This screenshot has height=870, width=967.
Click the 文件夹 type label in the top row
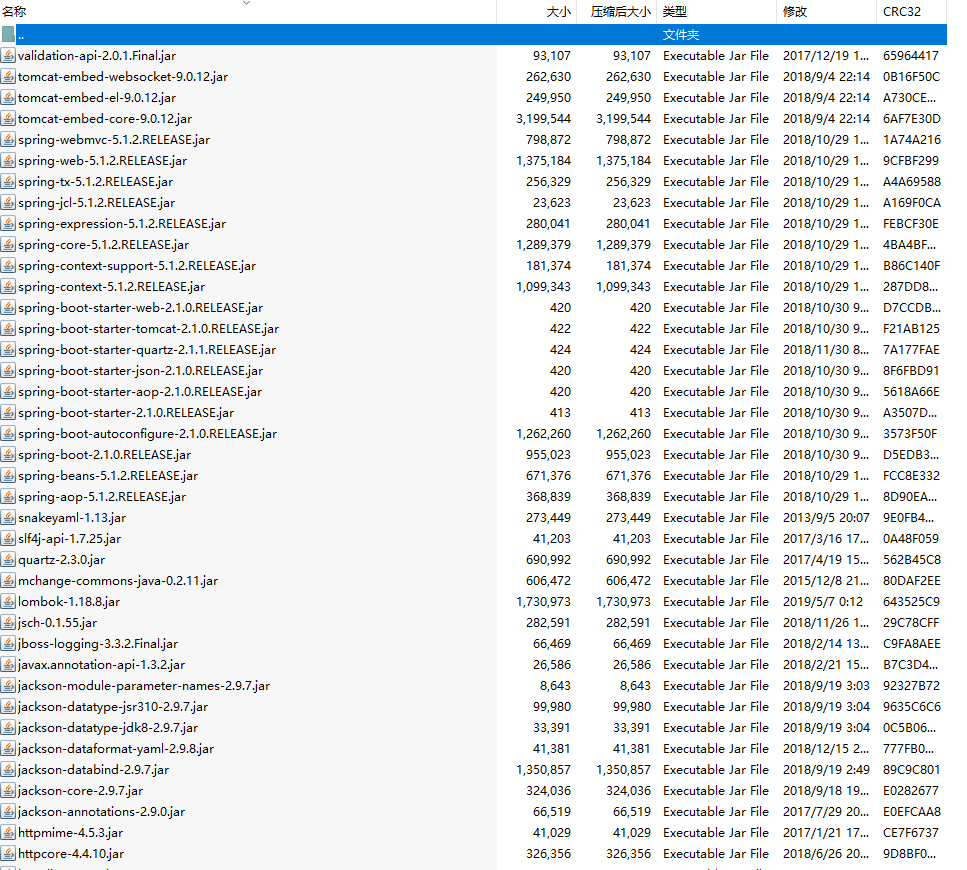coord(681,35)
